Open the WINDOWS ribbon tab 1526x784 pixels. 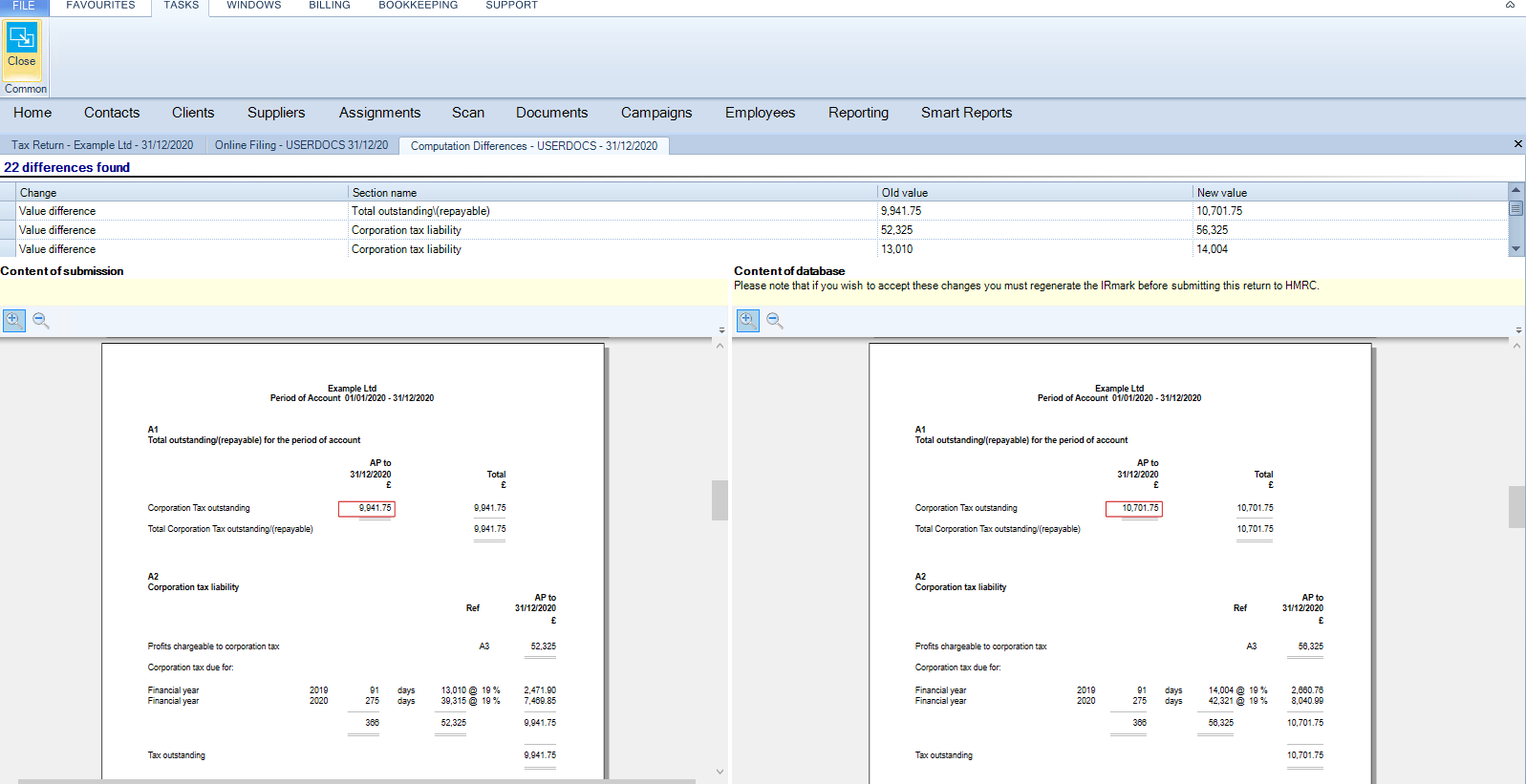(x=253, y=6)
